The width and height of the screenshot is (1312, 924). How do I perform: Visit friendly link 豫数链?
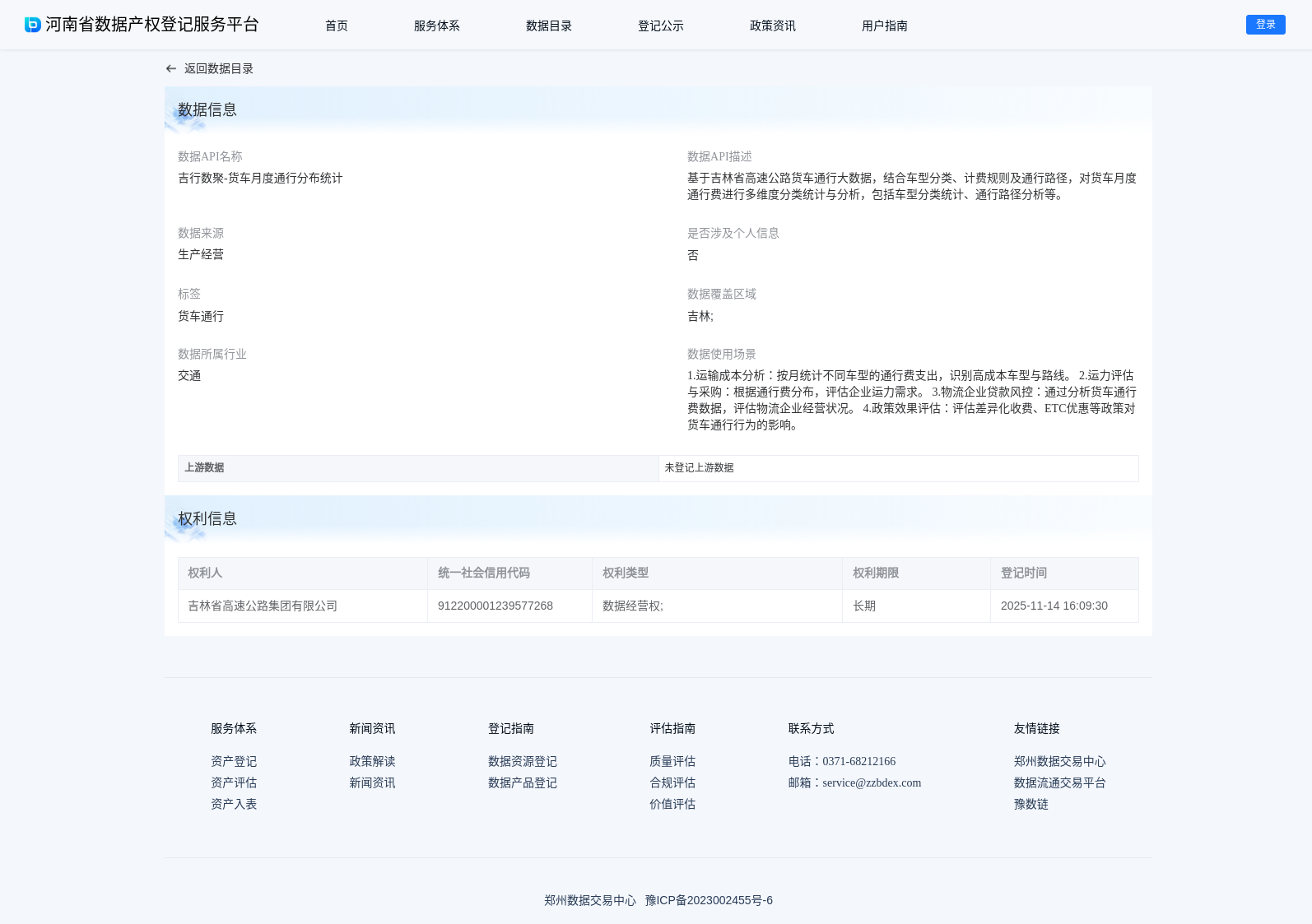click(x=1031, y=804)
